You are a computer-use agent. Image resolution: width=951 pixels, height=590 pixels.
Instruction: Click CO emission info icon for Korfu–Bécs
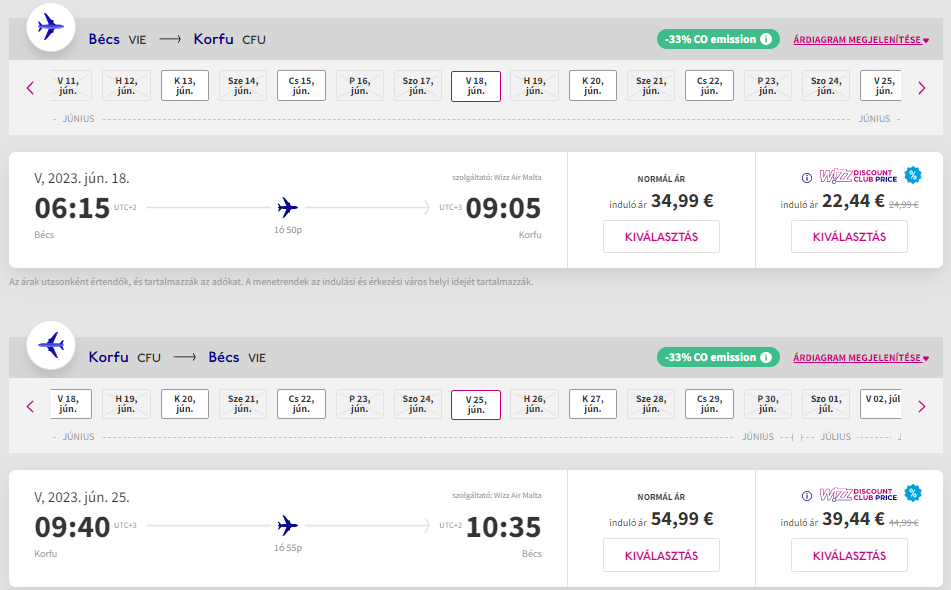pos(766,357)
